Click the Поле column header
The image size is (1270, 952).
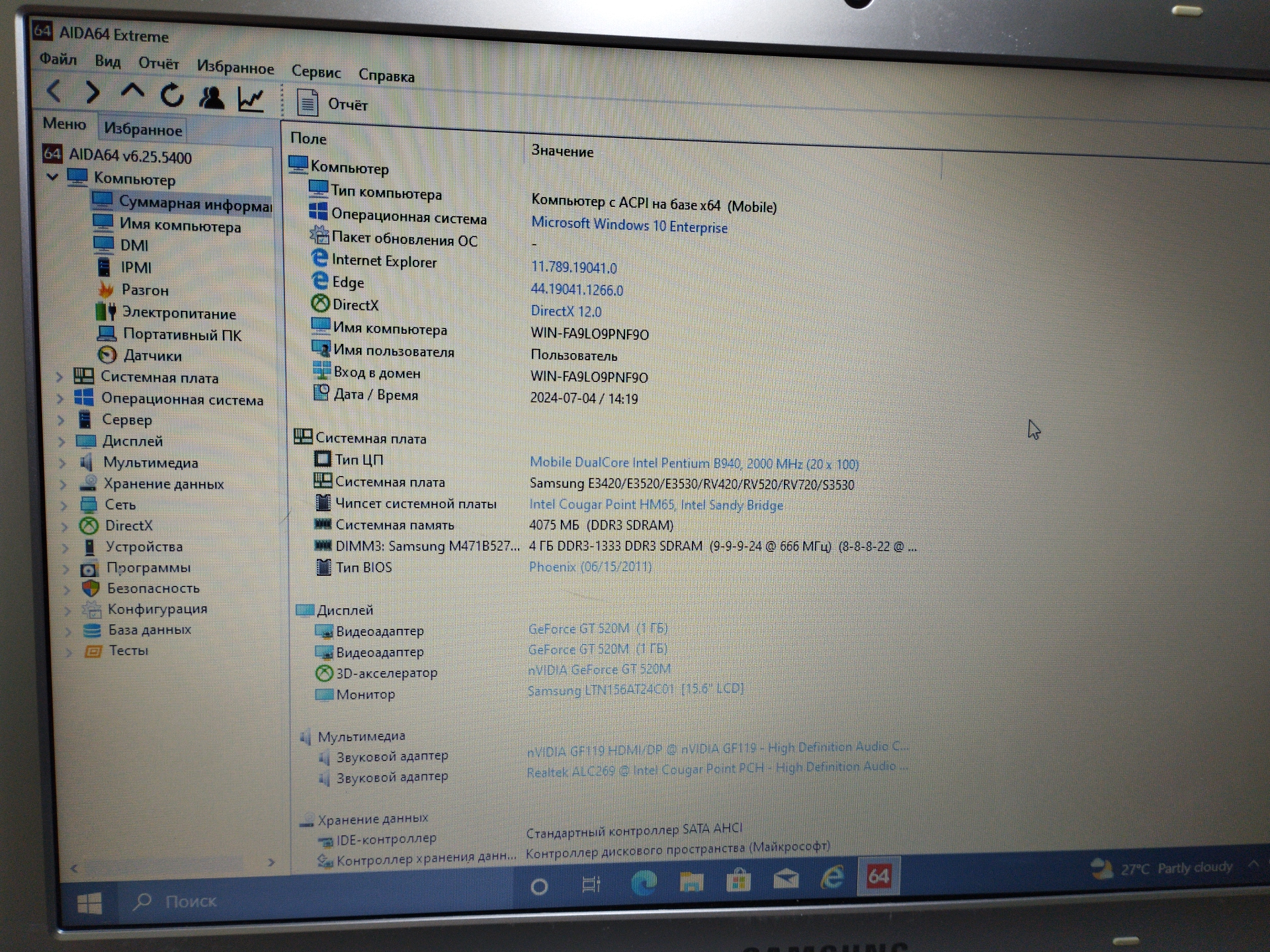pos(308,138)
